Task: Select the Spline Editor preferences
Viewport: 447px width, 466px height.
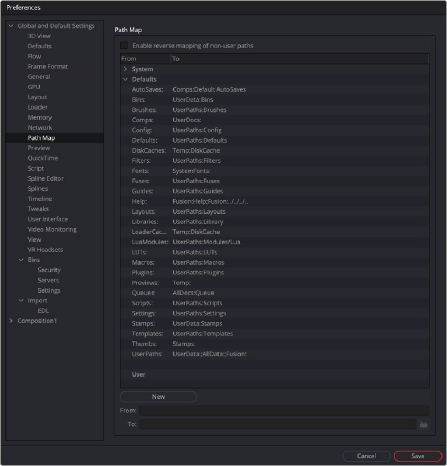Action: (x=46, y=178)
